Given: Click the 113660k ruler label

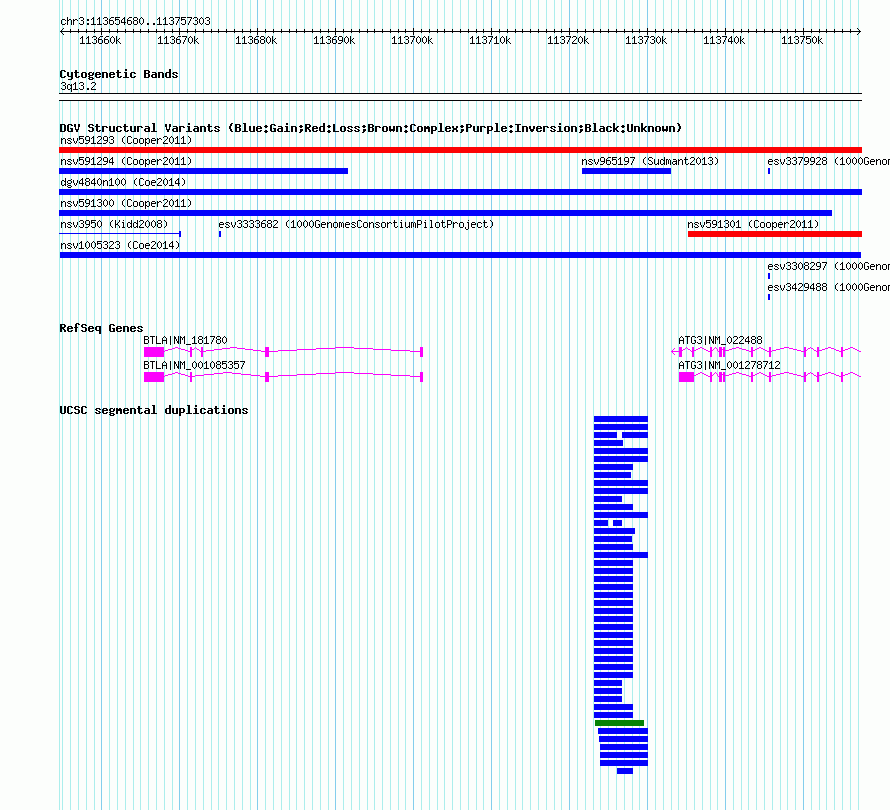Looking at the screenshot, I should point(100,40).
